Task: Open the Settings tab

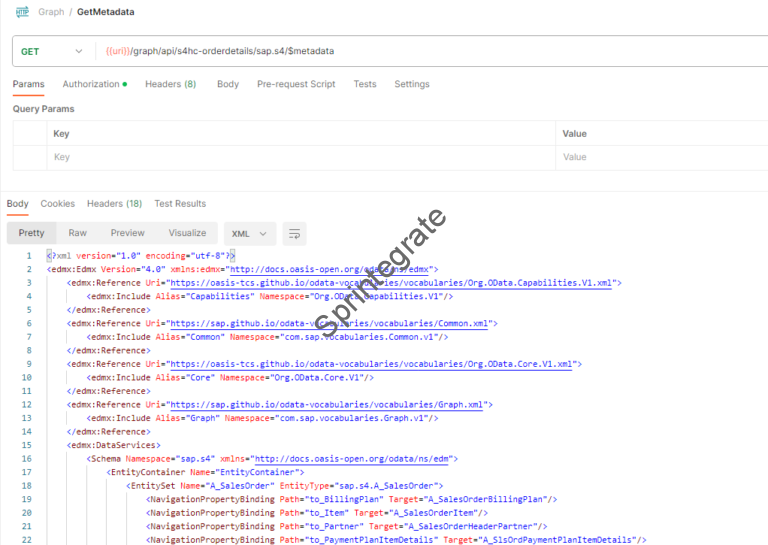Action: (411, 84)
